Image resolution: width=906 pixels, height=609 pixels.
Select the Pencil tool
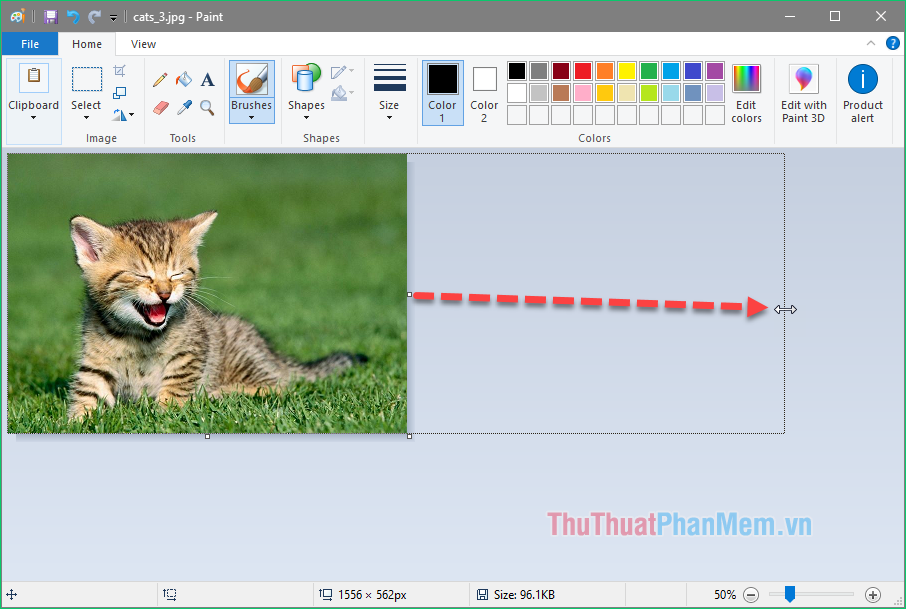coord(160,79)
